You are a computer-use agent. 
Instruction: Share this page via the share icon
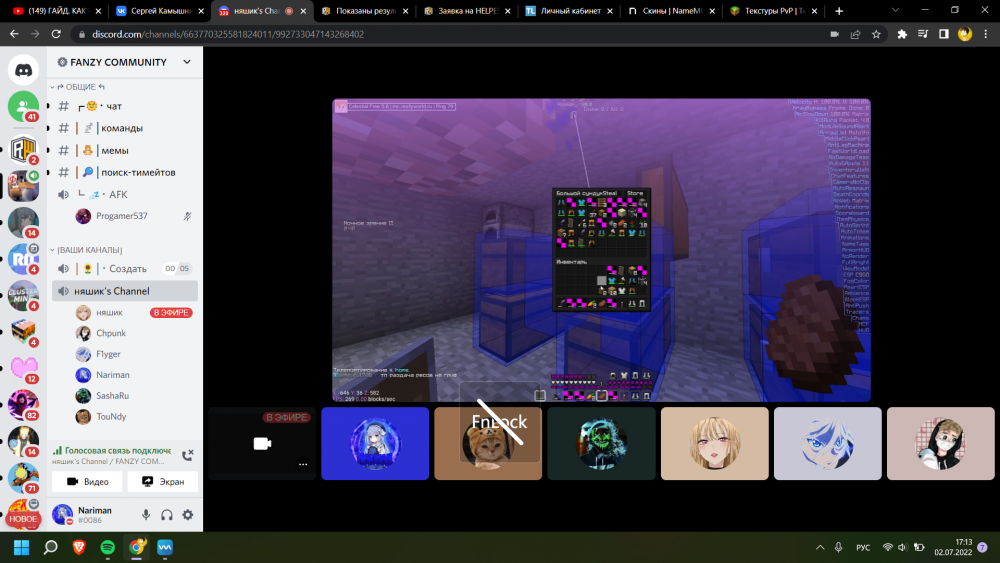point(855,34)
